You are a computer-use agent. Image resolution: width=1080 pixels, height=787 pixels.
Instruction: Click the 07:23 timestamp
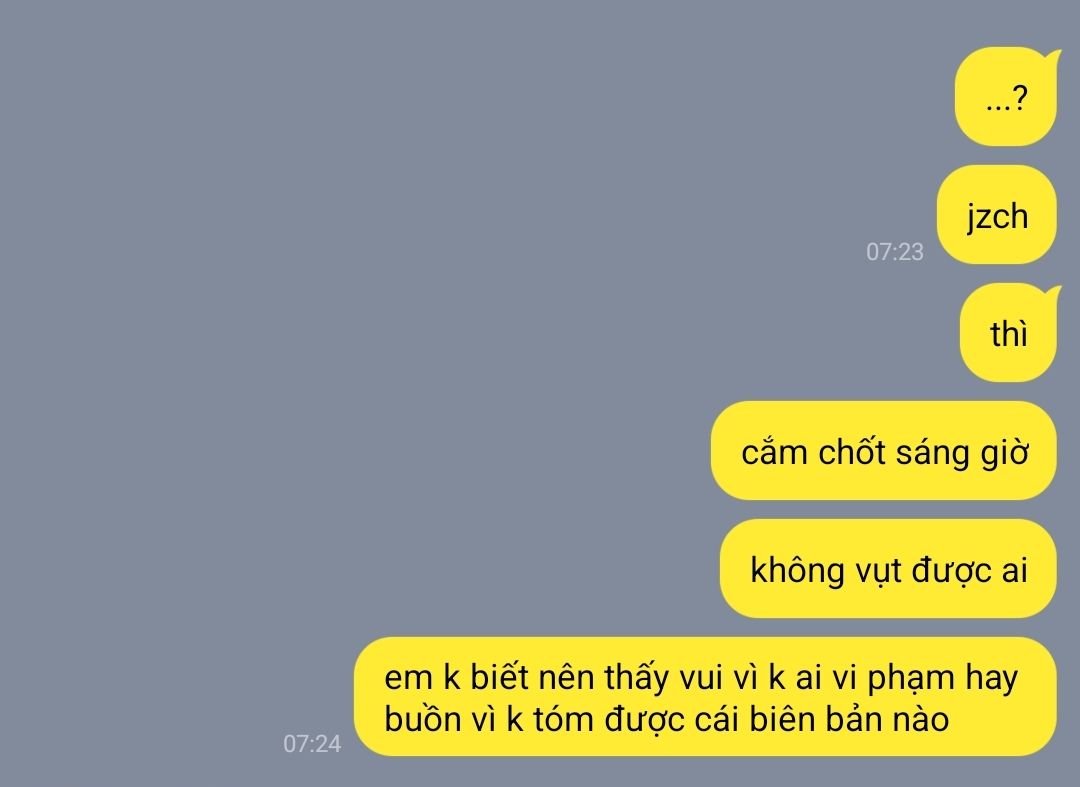pyautogui.click(x=895, y=252)
